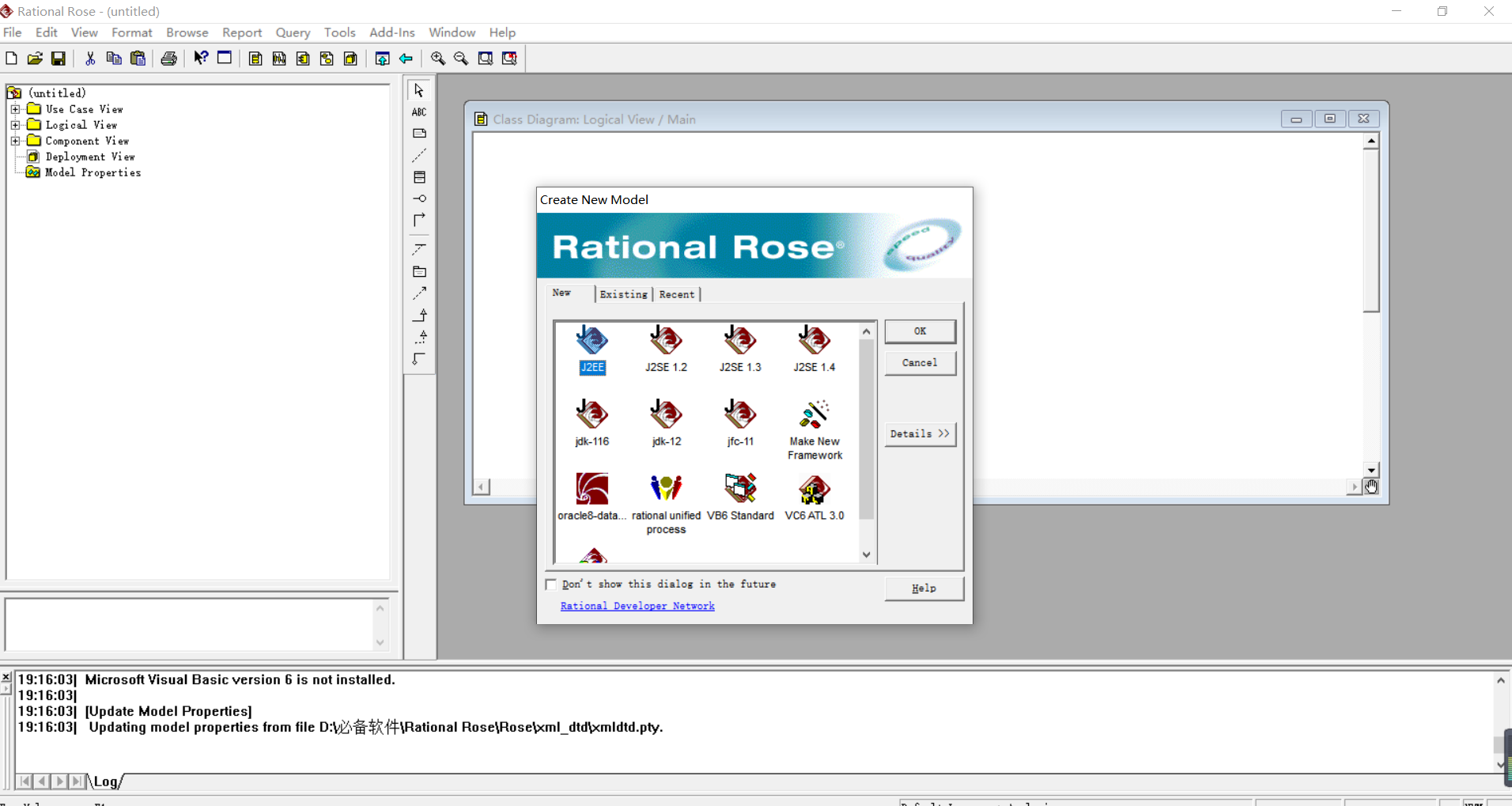
Task: Select Model Properties in browser tree
Action: coord(93,172)
